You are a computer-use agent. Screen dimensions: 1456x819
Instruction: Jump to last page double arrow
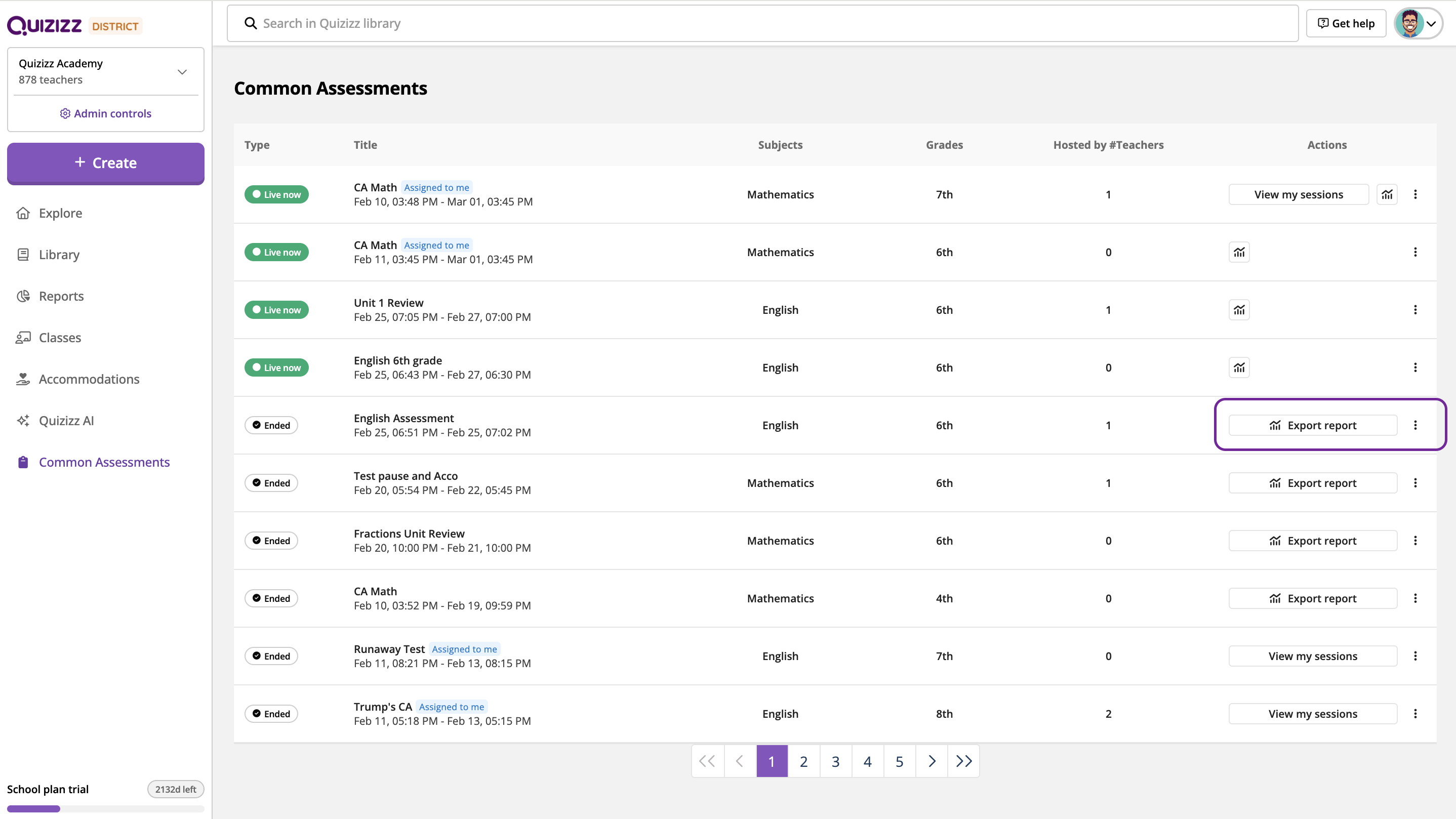click(x=964, y=761)
